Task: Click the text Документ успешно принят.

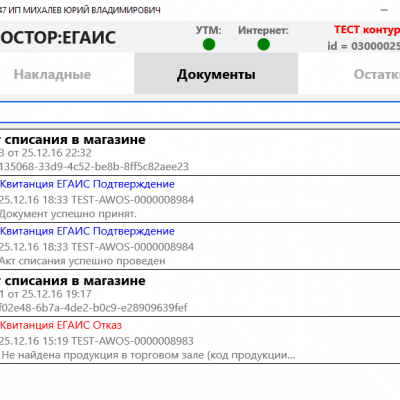Action: coord(68,214)
